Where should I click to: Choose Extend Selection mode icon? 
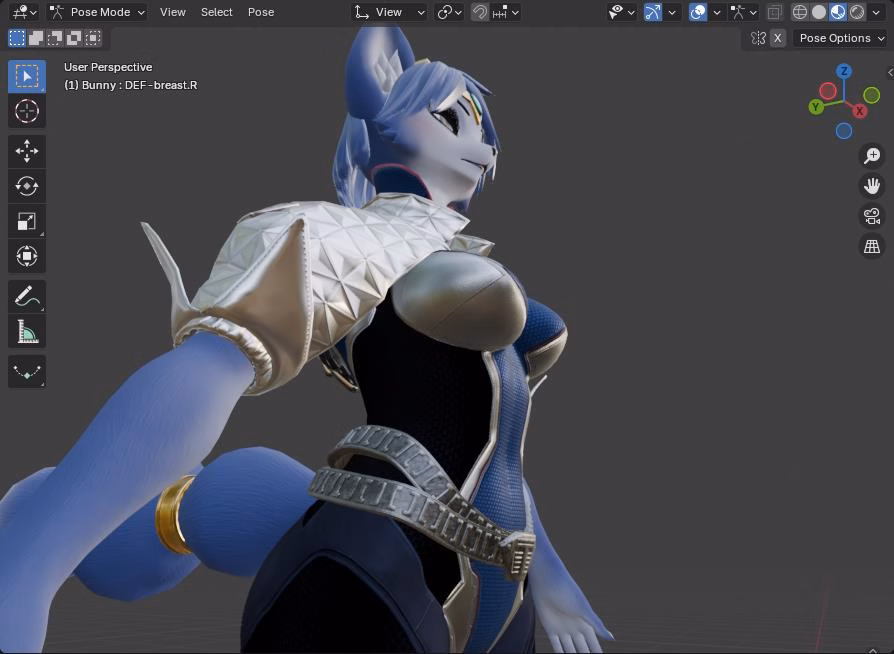36,38
